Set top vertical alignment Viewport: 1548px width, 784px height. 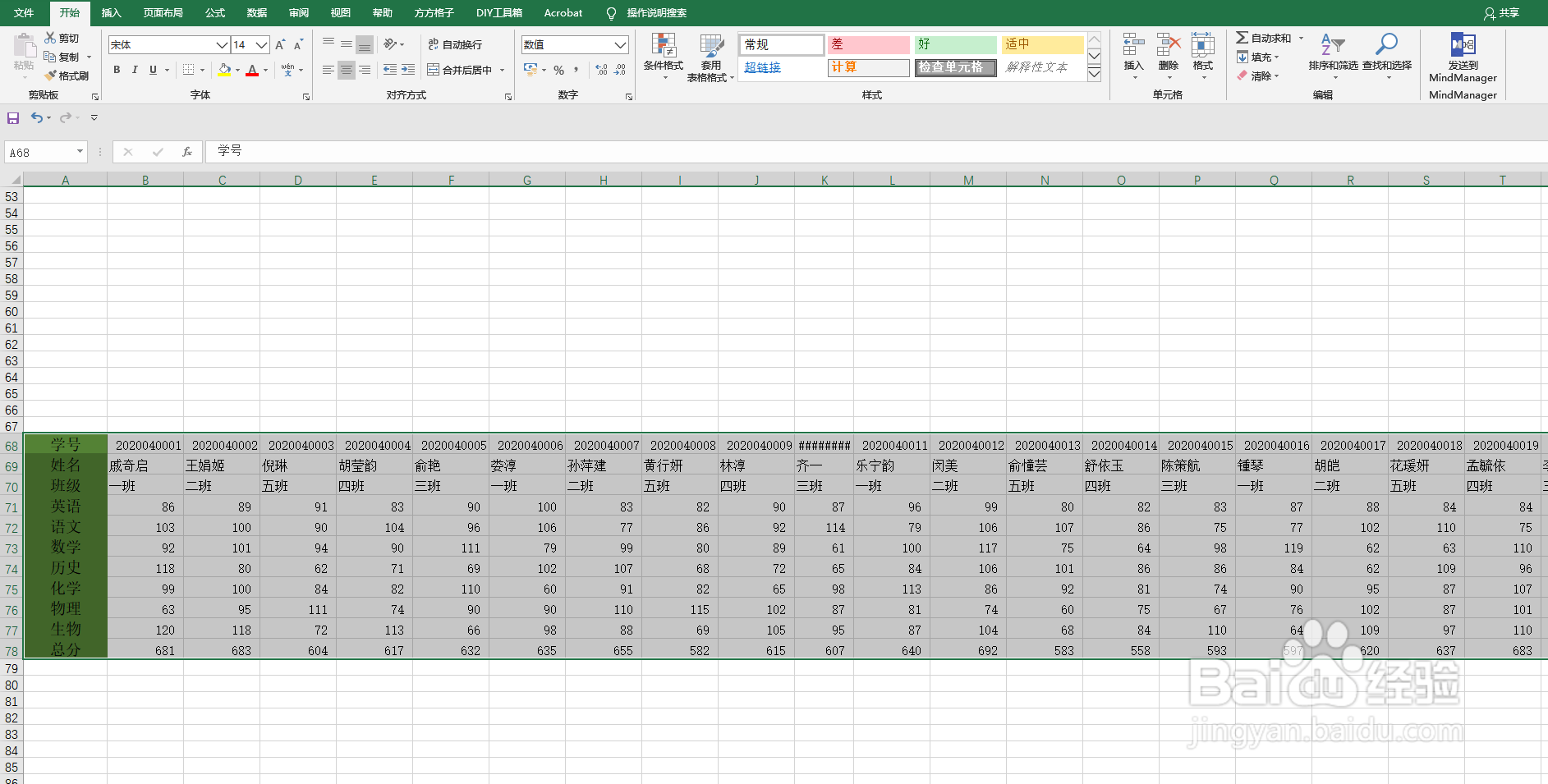328,44
